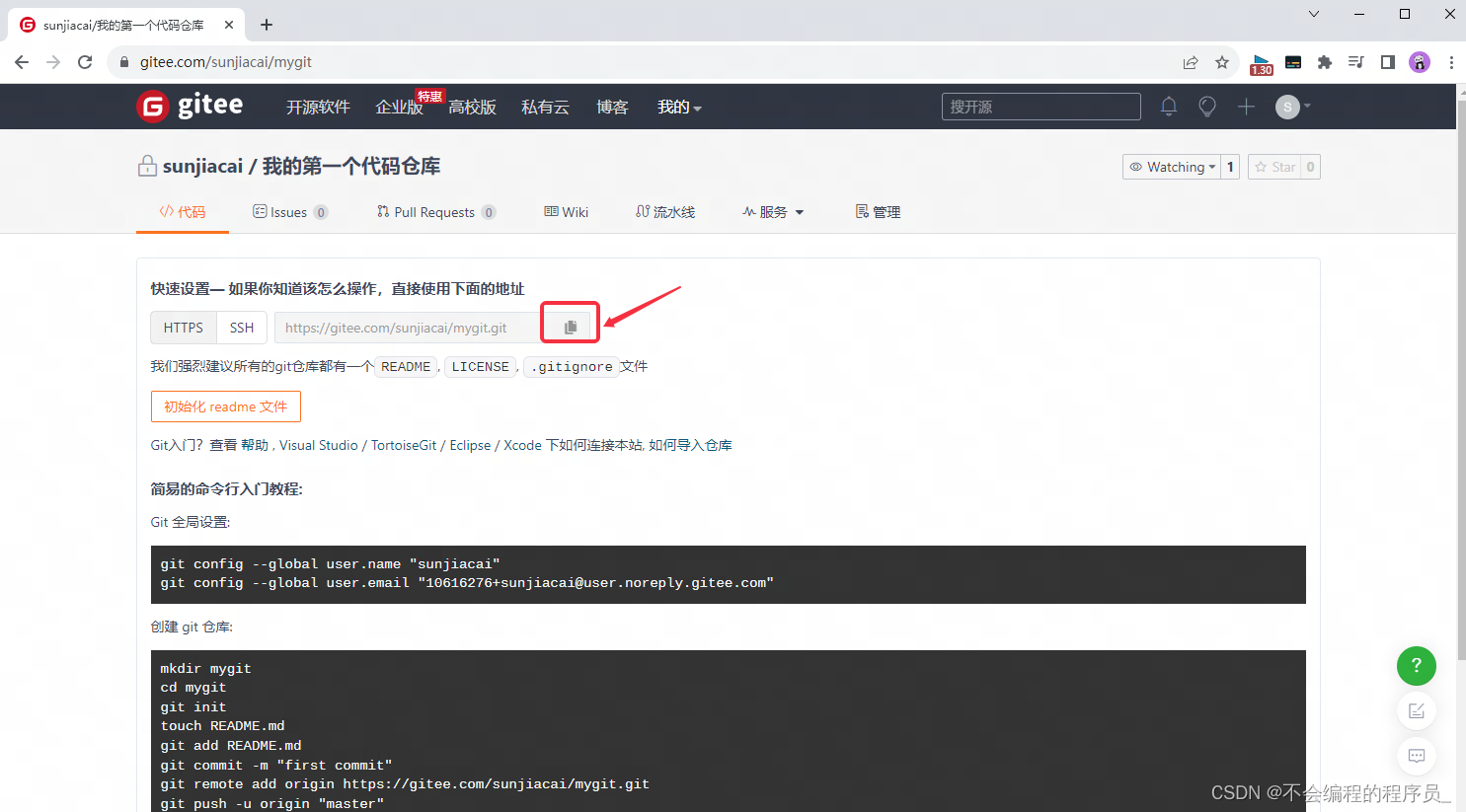
Task: Expand the 我的 menu in navbar
Action: point(679,107)
